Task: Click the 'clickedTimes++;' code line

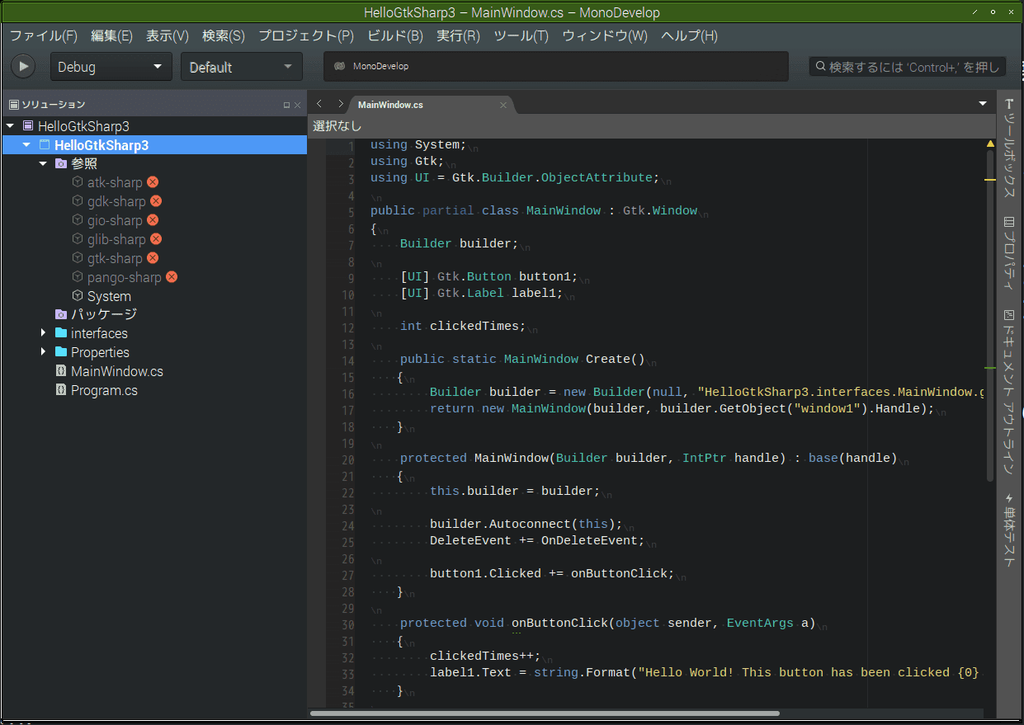Action: pyautogui.click(x=485, y=656)
